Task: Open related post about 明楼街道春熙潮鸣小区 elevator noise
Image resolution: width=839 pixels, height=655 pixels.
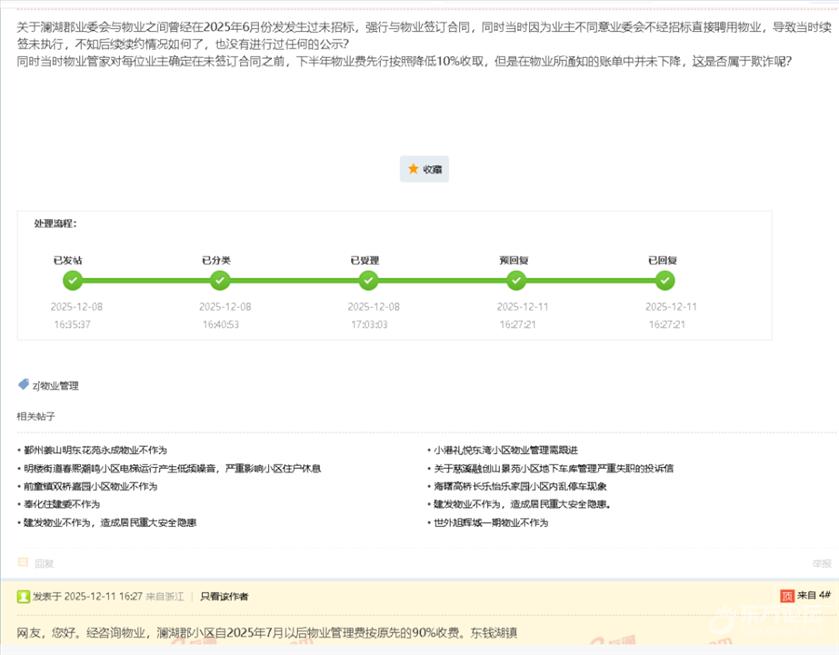Action: (172, 468)
